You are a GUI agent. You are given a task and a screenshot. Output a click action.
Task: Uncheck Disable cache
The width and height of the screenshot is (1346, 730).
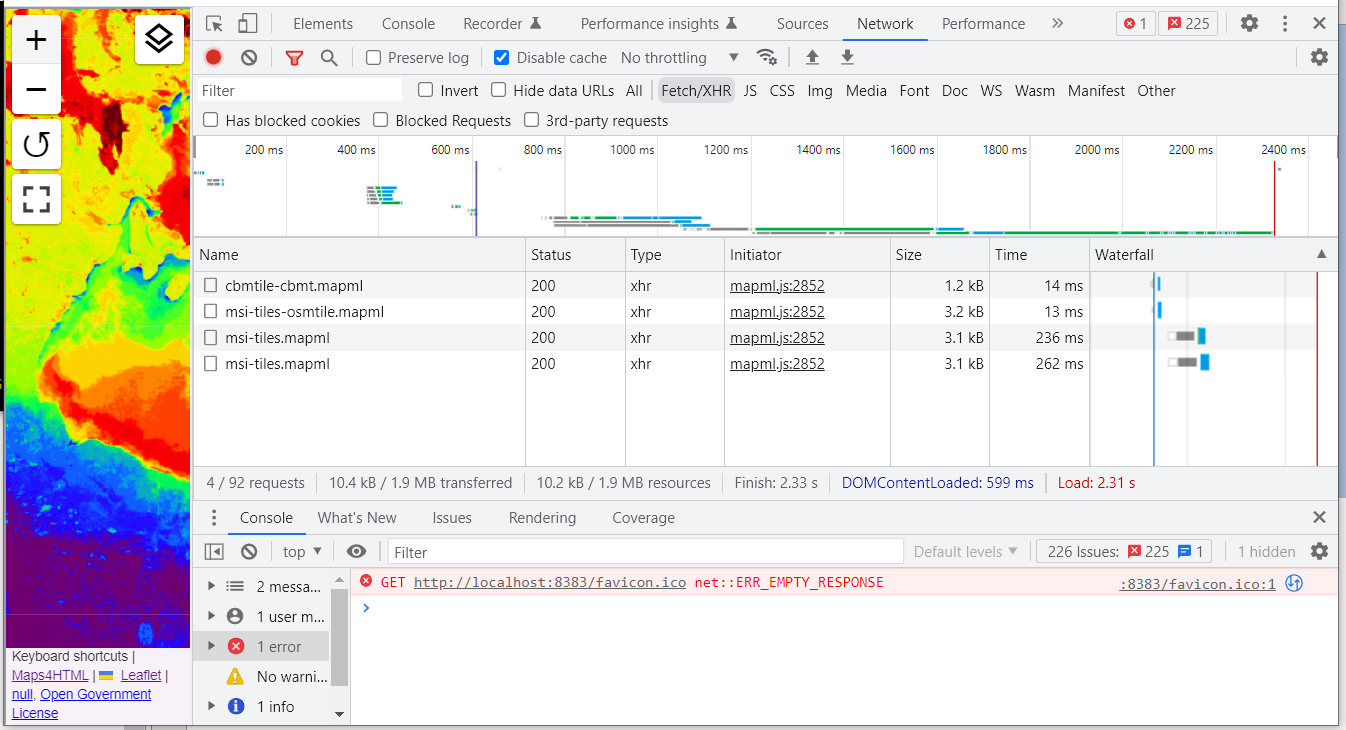501,57
